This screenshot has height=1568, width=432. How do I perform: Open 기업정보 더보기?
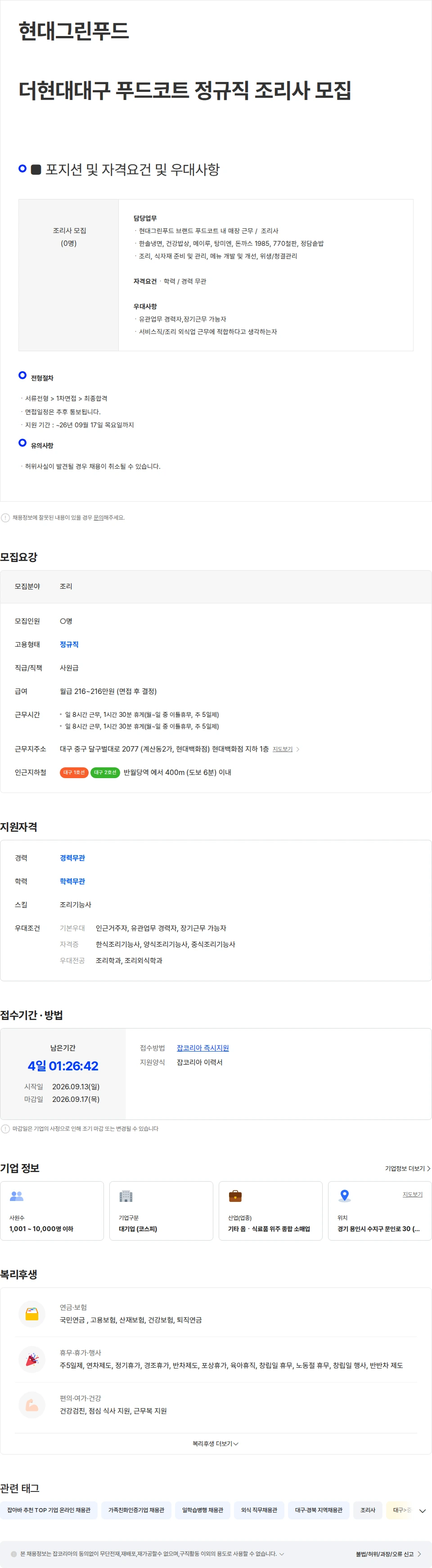pos(408,1169)
